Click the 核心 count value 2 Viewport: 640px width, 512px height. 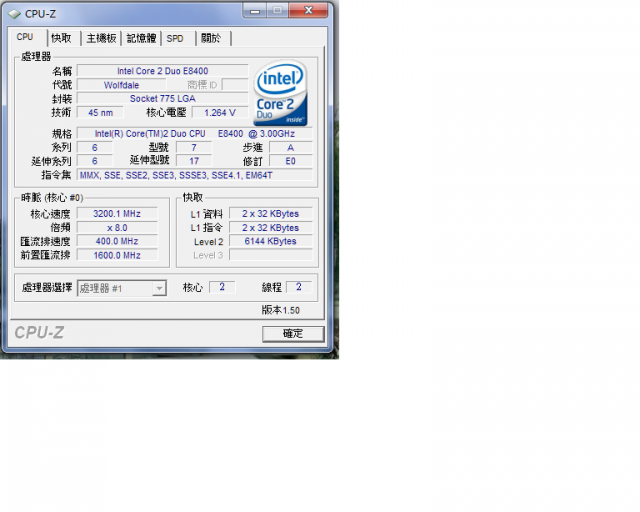[x=222, y=287]
